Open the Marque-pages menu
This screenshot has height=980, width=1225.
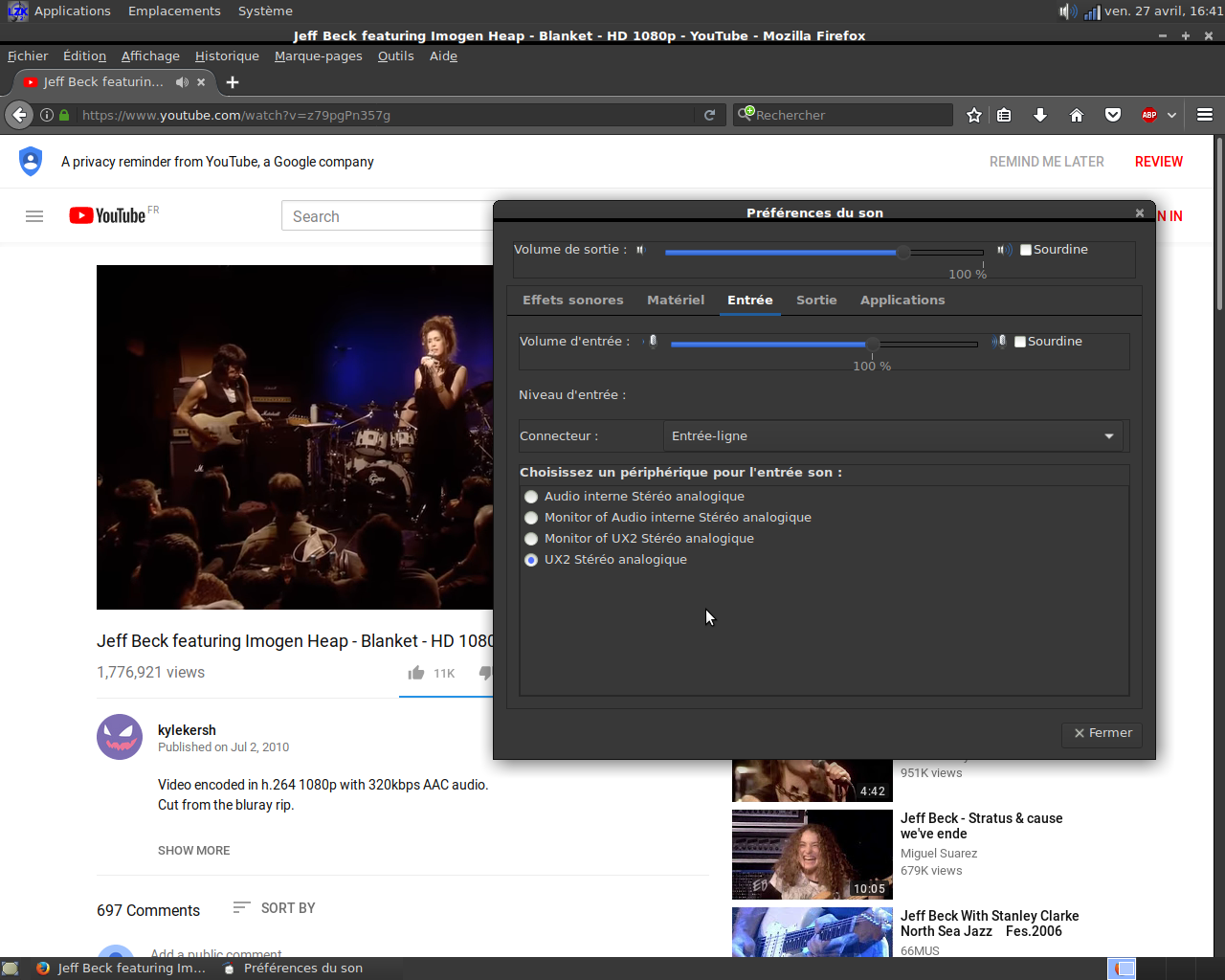point(318,56)
